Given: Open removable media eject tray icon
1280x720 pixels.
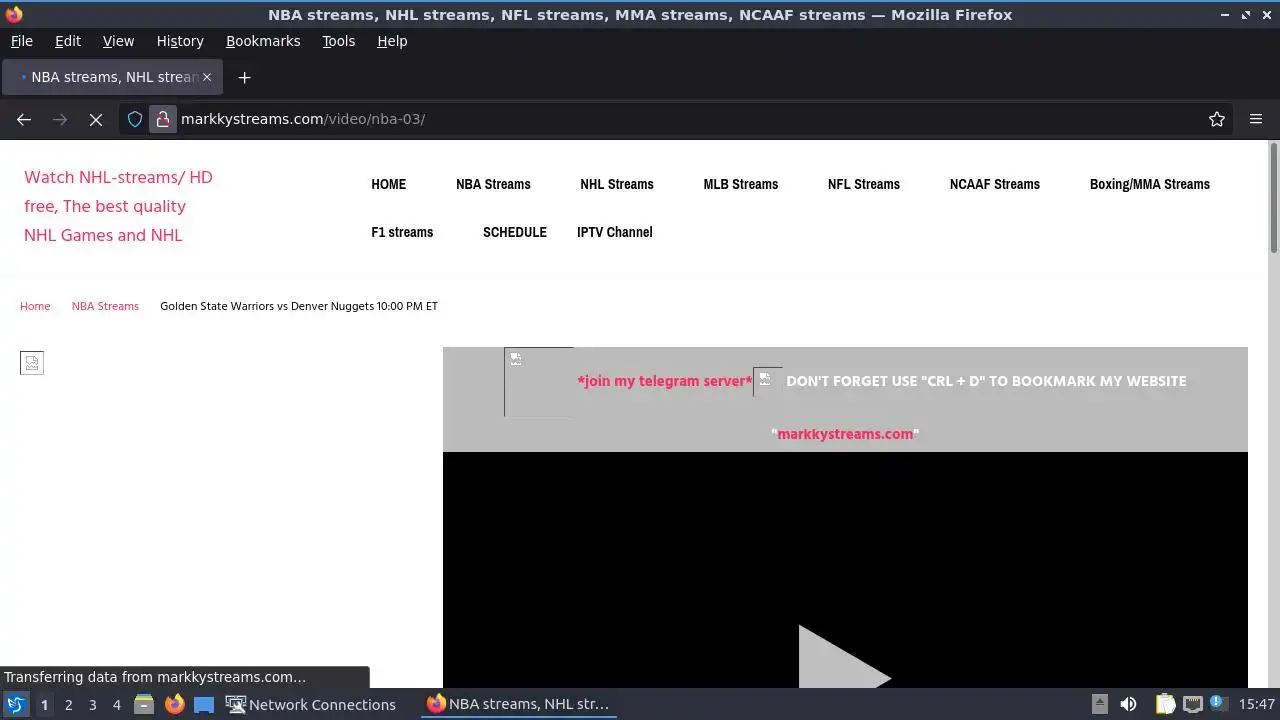Looking at the screenshot, I should coord(1099,704).
